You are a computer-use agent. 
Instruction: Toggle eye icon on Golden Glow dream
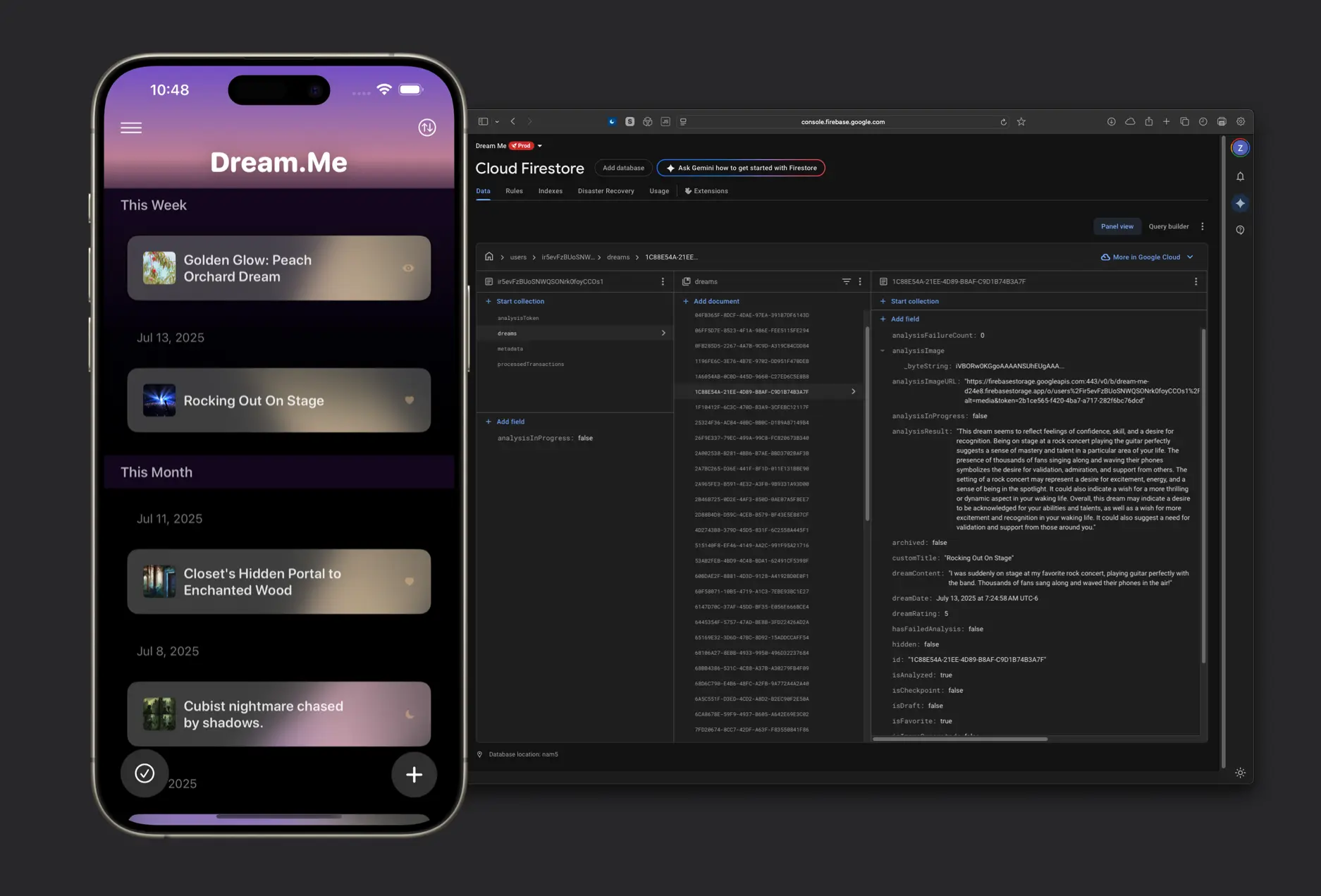(408, 268)
